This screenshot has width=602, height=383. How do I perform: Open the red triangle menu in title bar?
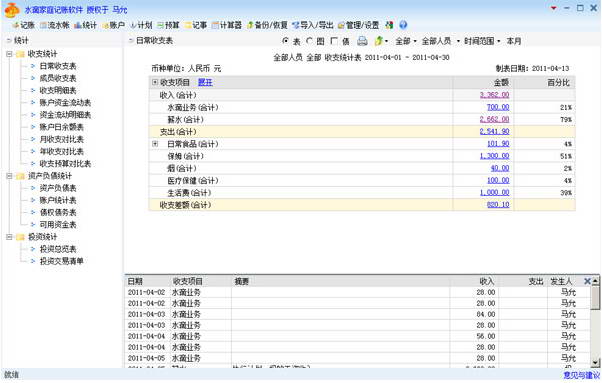(x=554, y=8)
